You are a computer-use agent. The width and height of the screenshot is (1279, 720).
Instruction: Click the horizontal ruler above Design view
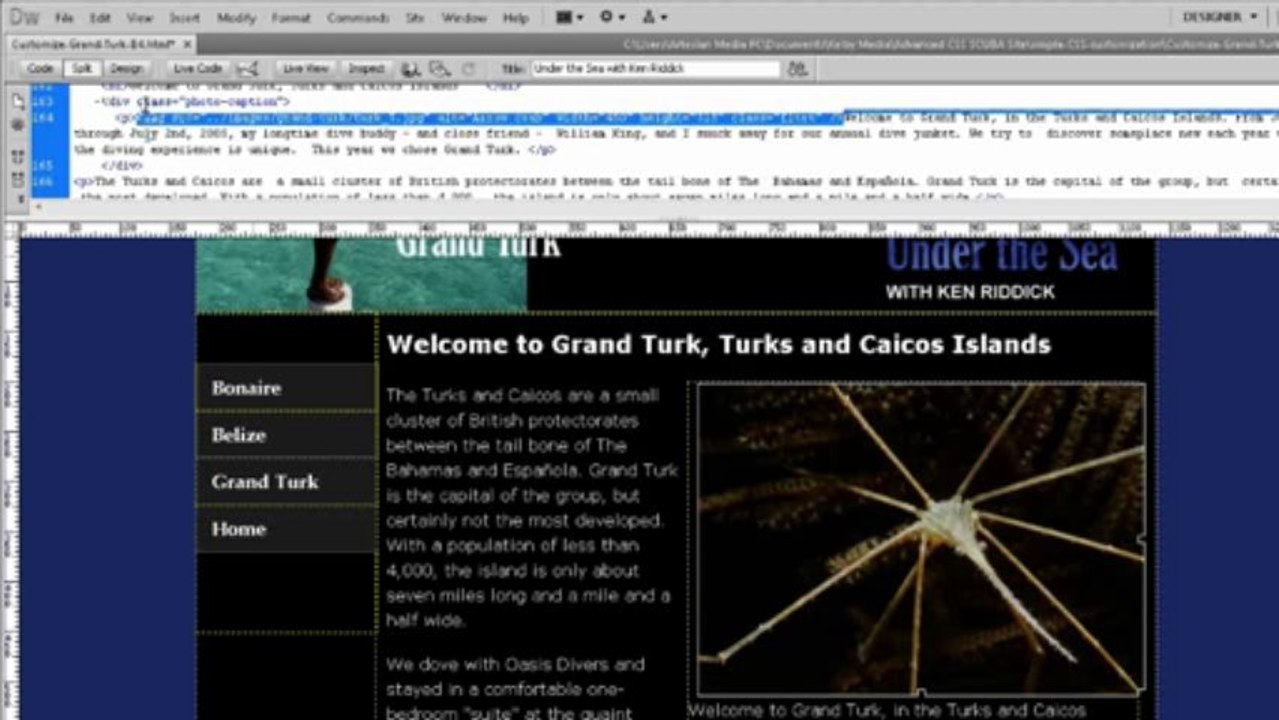(648, 229)
